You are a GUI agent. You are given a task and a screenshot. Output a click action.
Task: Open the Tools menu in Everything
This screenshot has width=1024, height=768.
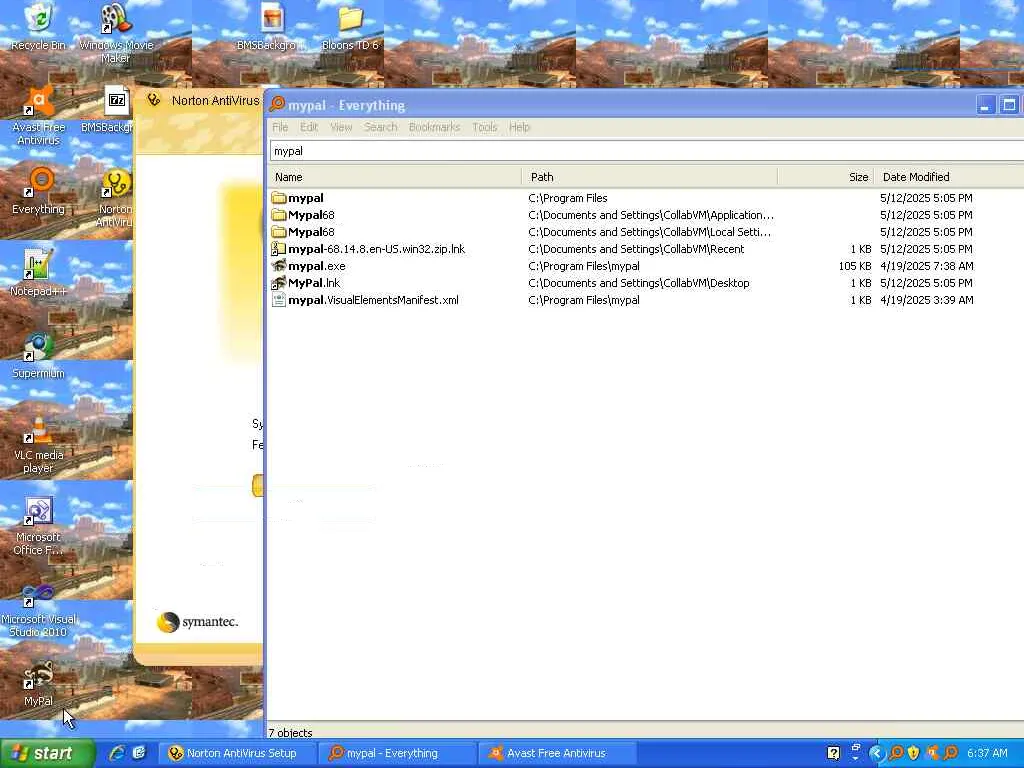click(485, 127)
